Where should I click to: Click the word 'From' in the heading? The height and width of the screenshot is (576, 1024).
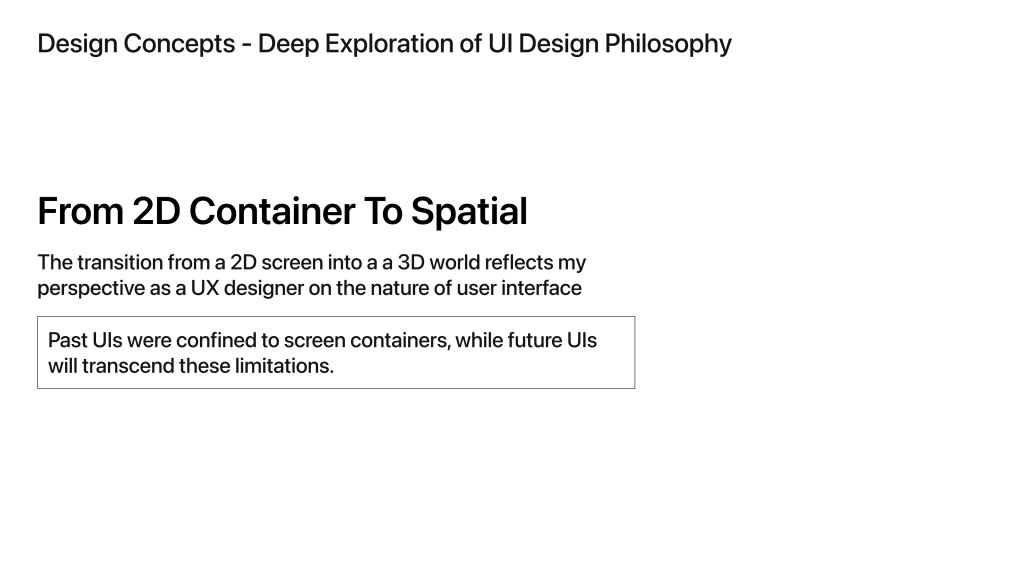tap(80, 211)
